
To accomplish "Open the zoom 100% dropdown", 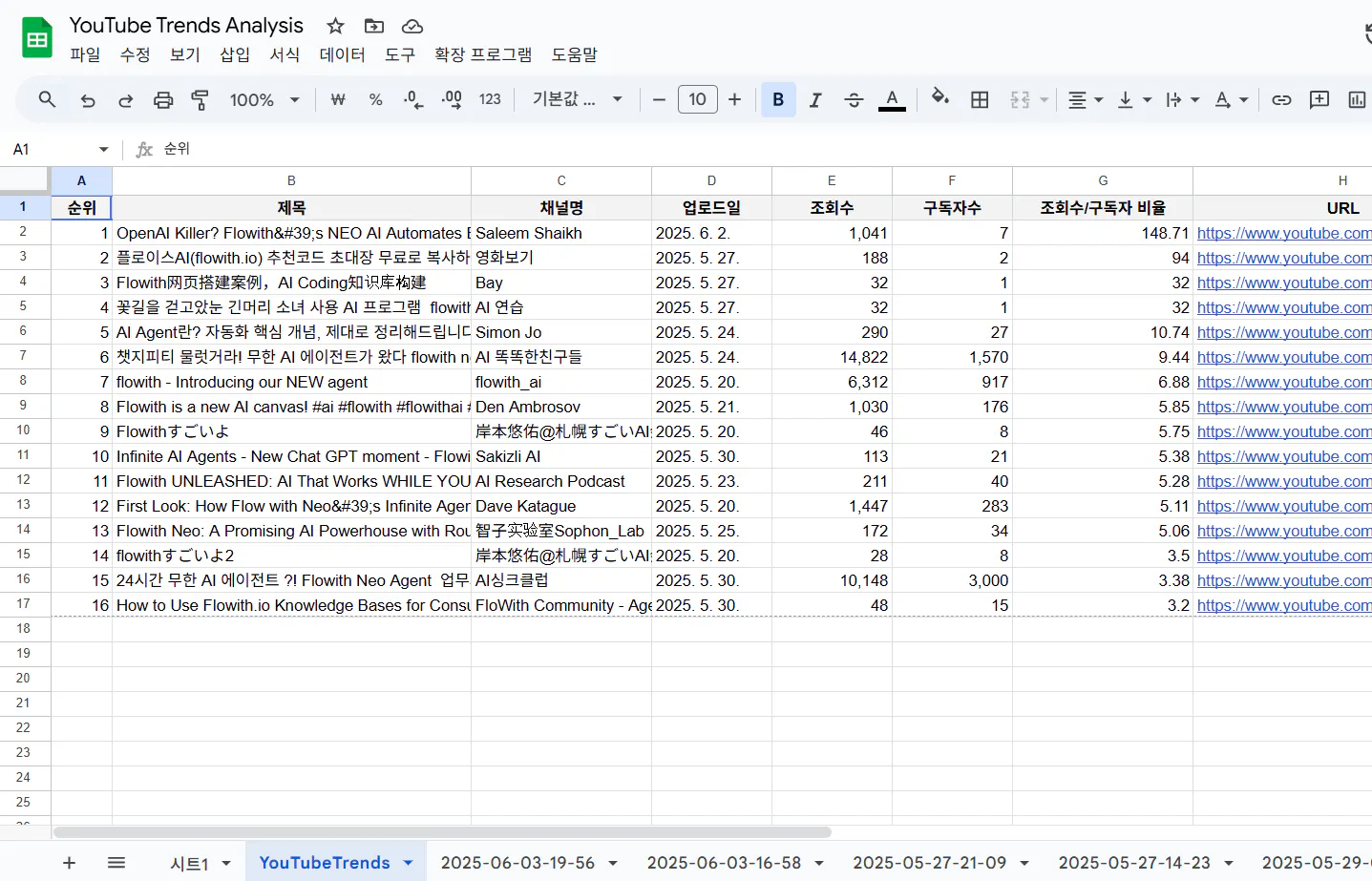I will (264, 99).
